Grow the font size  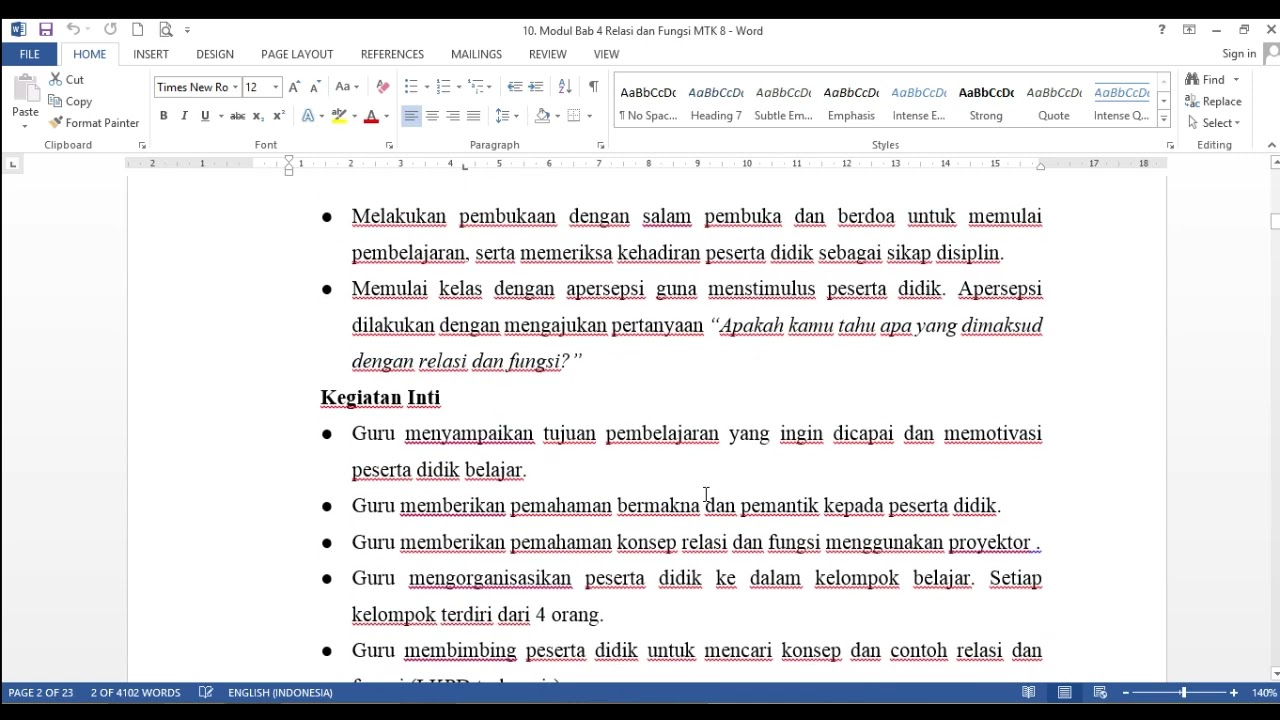pyautogui.click(x=294, y=87)
